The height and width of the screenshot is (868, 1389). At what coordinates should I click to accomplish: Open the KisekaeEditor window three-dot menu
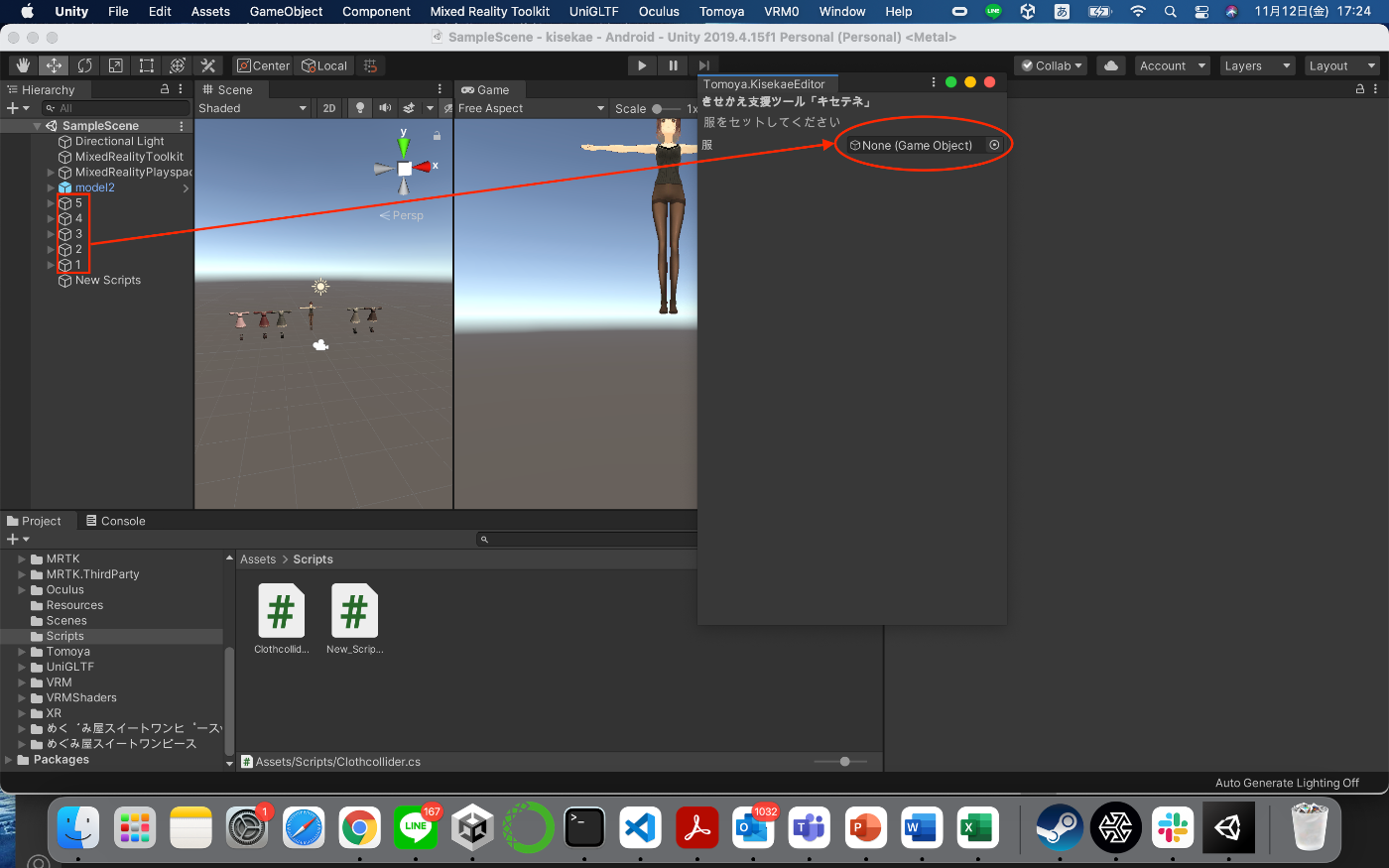(933, 82)
